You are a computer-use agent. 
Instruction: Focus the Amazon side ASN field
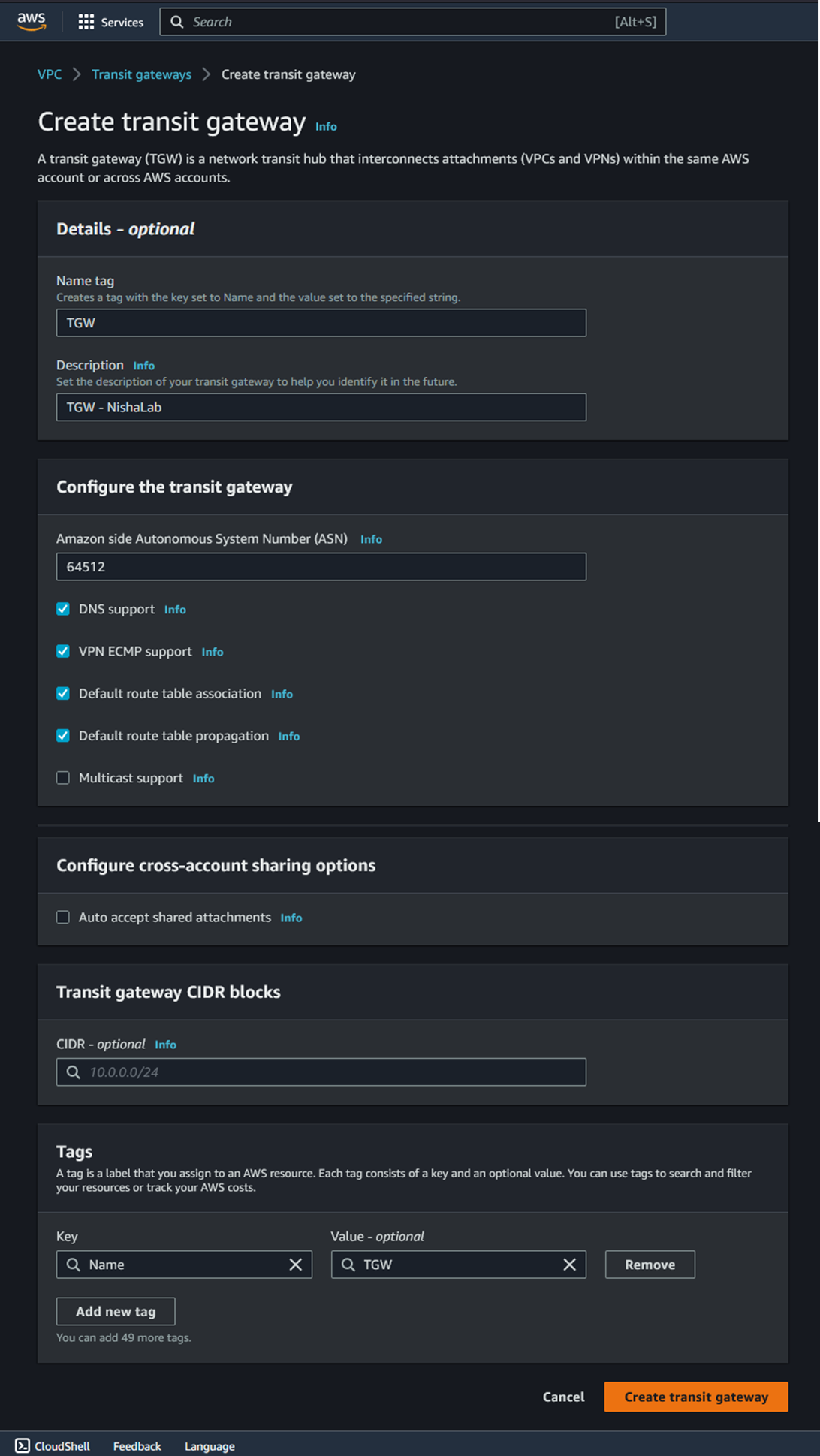pyautogui.click(x=321, y=566)
